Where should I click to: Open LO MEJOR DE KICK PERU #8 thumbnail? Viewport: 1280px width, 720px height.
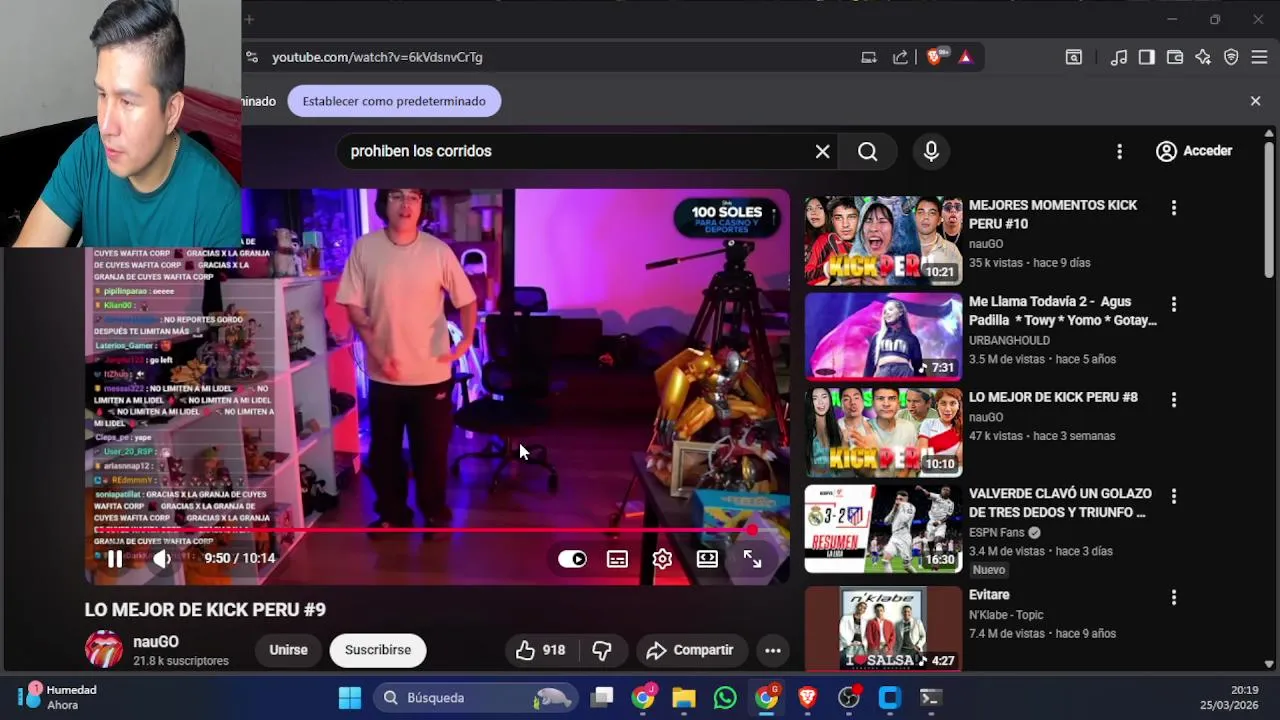tap(883, 432)
